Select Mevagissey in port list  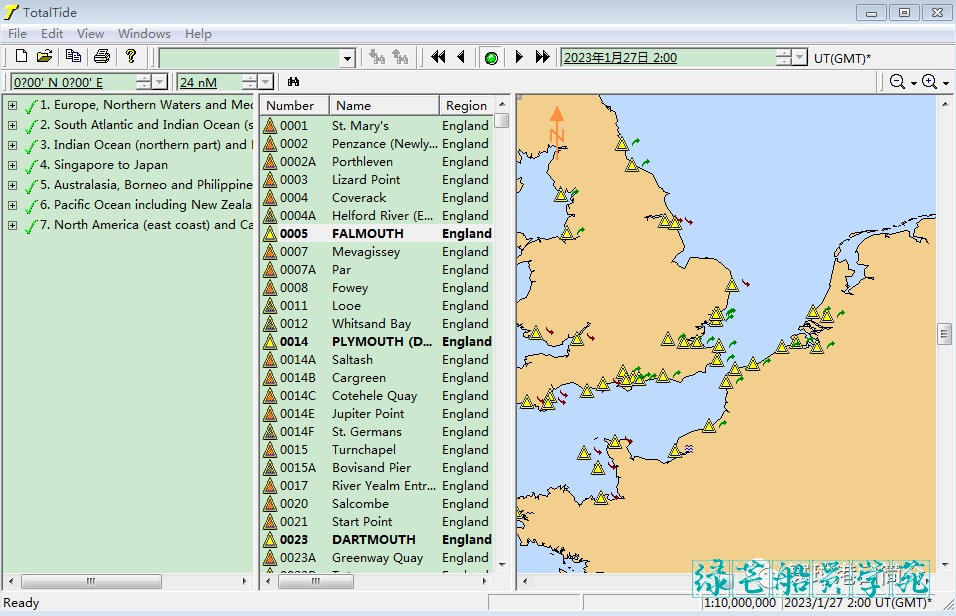pos(366,252)
